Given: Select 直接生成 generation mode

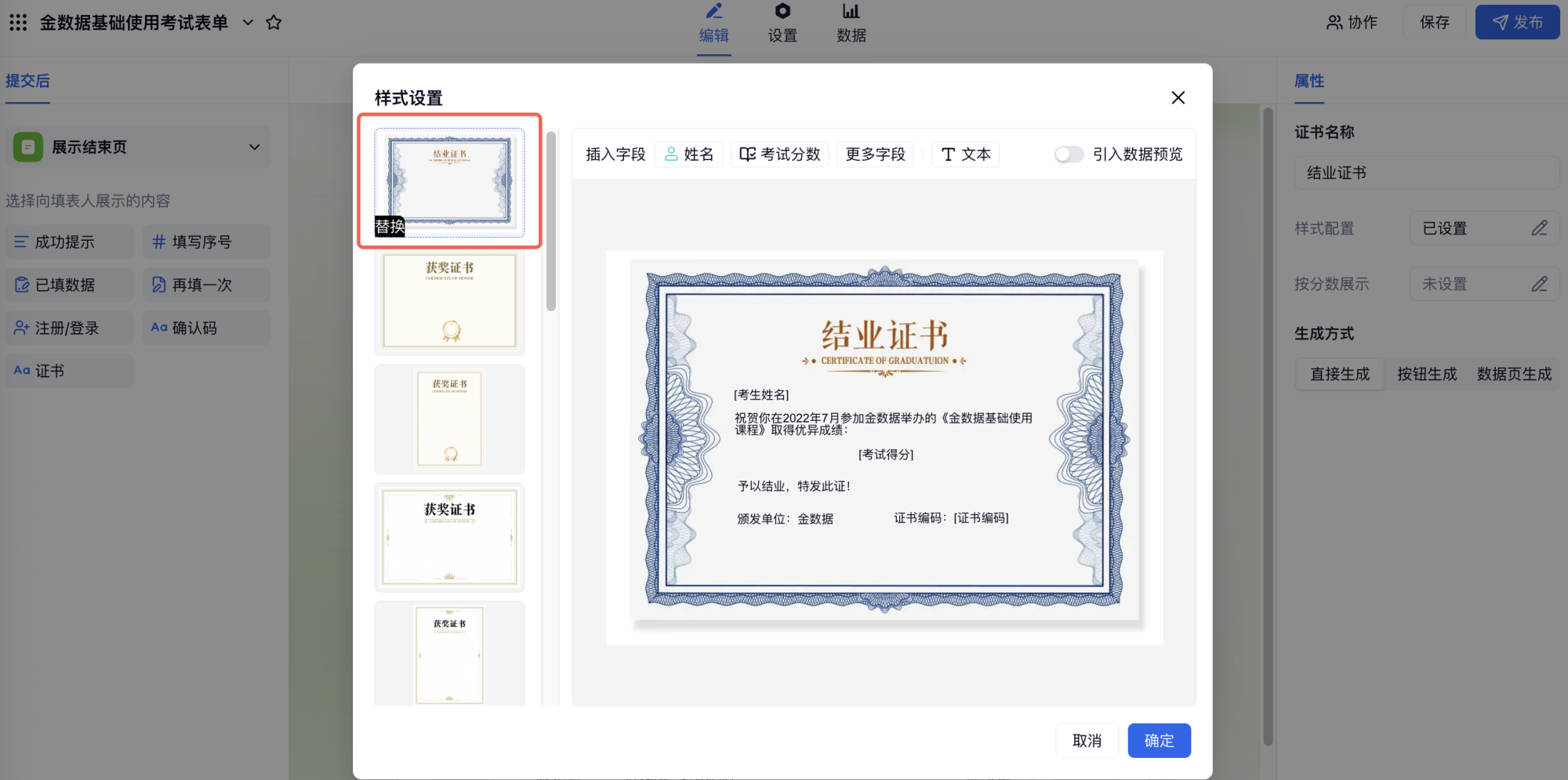Looking at the screenshot, I should click(1340, 374).
